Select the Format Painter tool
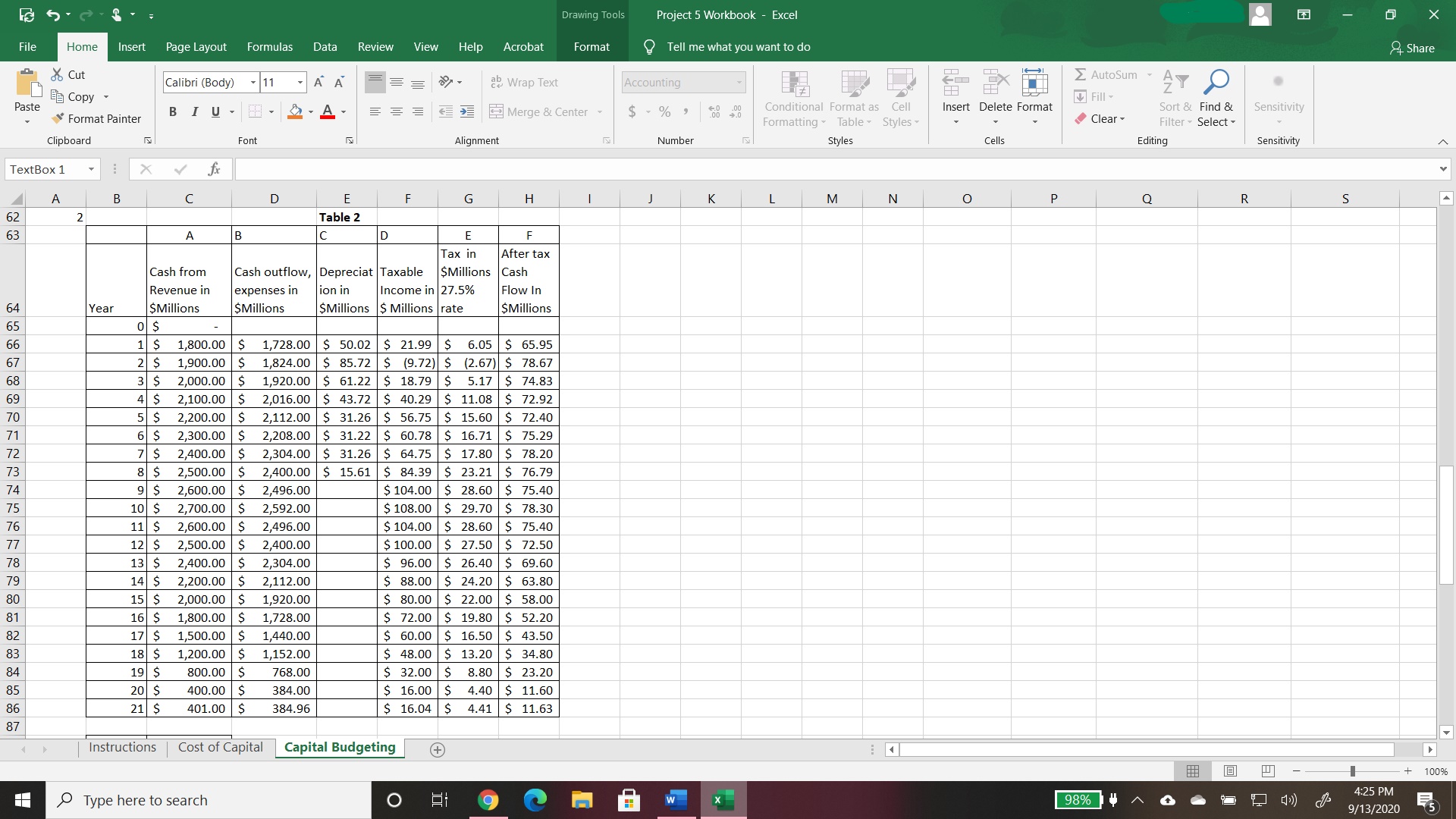 pyautogui.click(x=97, y=118)
